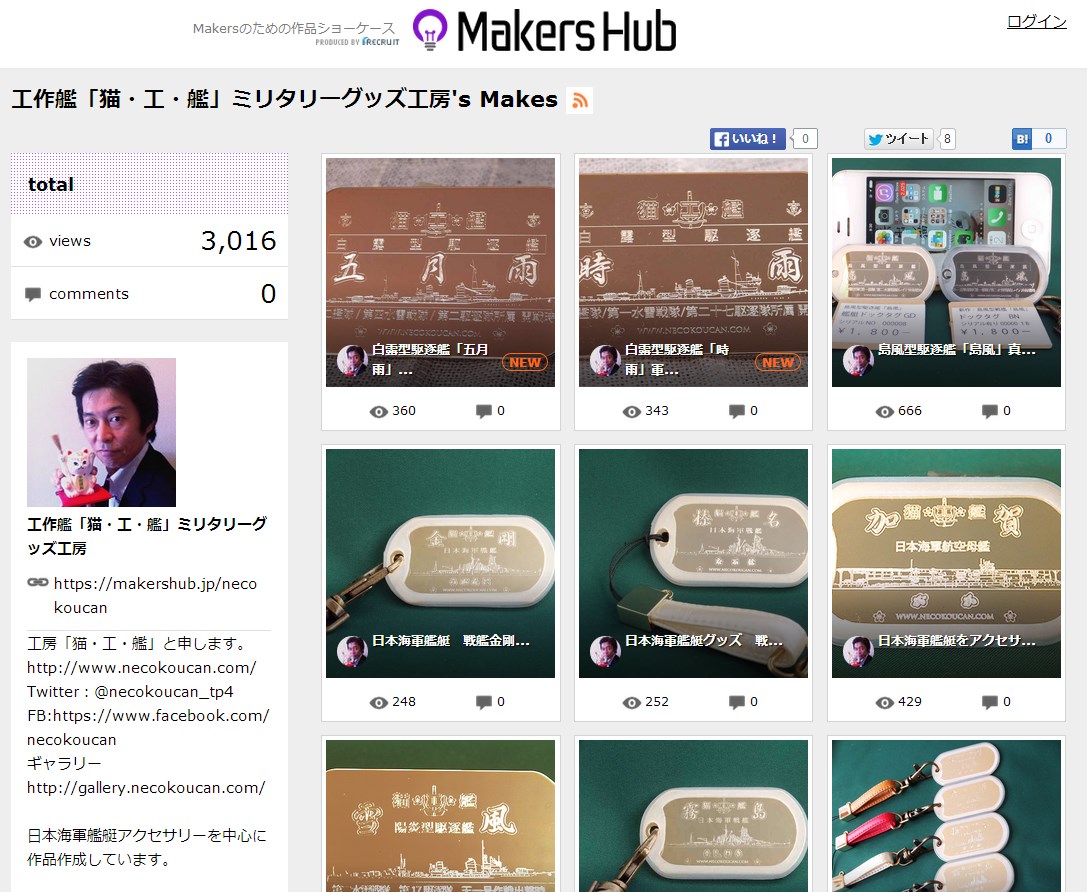
Task: Open the 榛名 battleship goods thumbnail
Action: click(693, 563)
